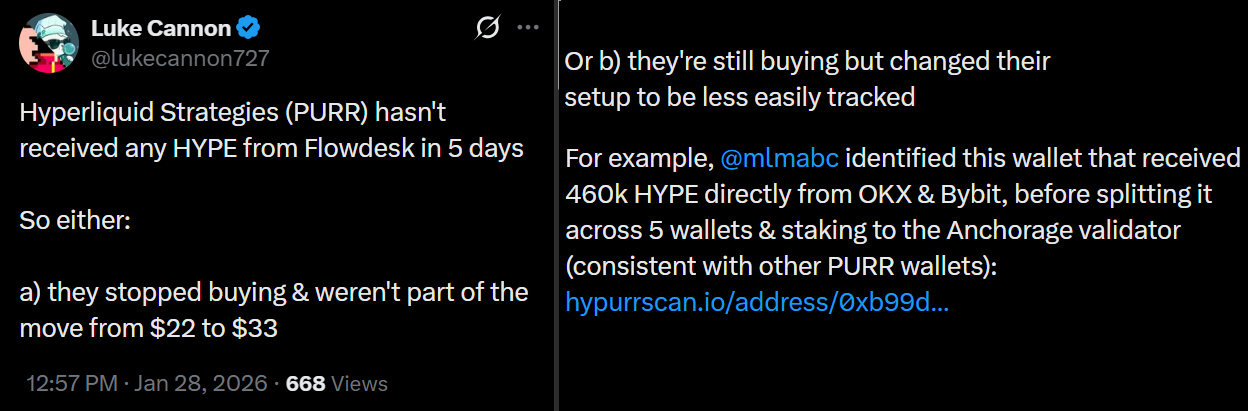Open the hypurrscan.io address link
Viewport: 1248px width, 411px height.
click(x=757, y=301)
